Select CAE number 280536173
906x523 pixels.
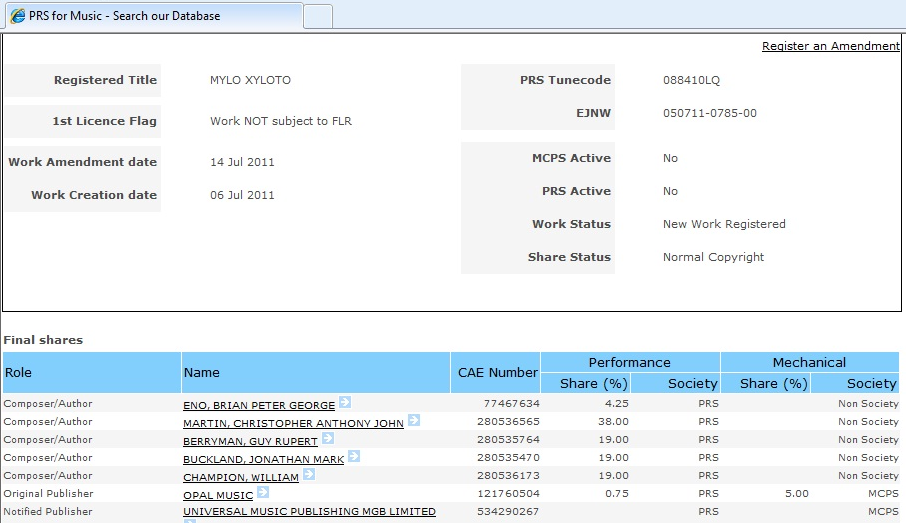coord(508,475)
